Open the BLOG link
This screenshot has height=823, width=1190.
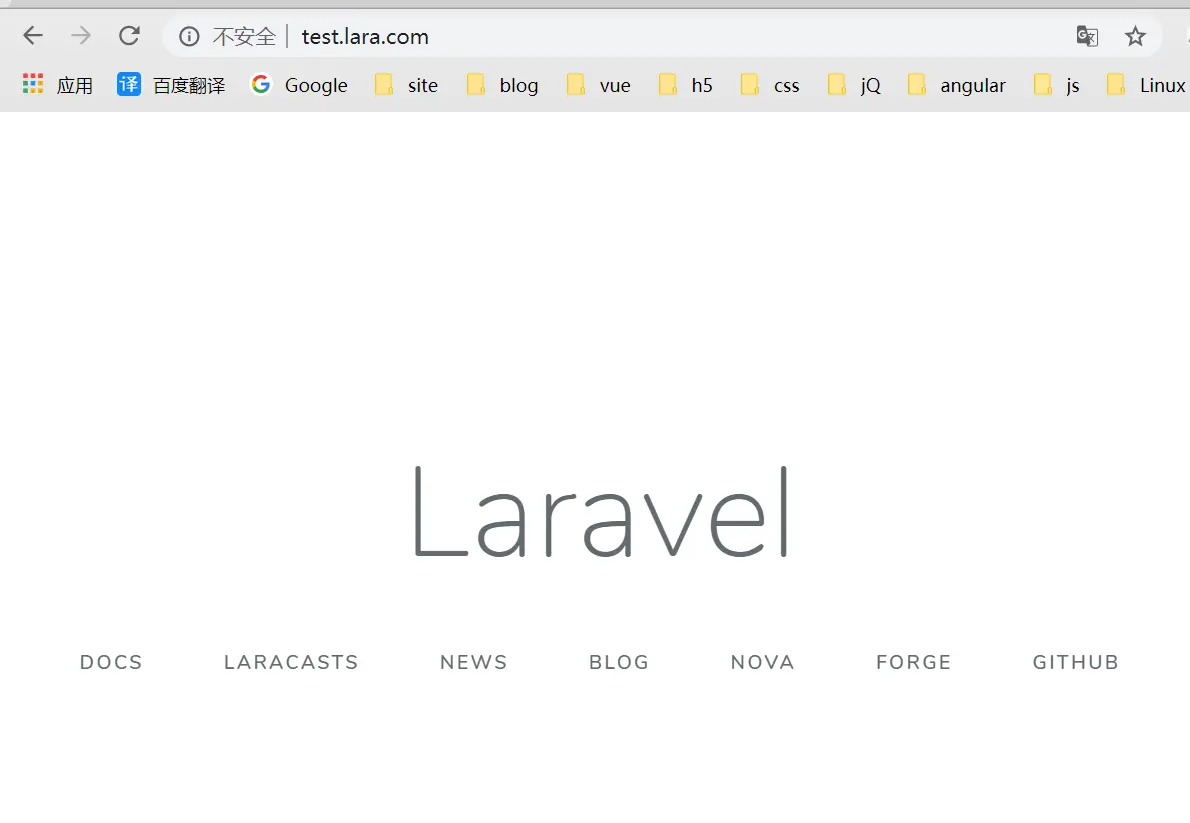tap(619, 662)
